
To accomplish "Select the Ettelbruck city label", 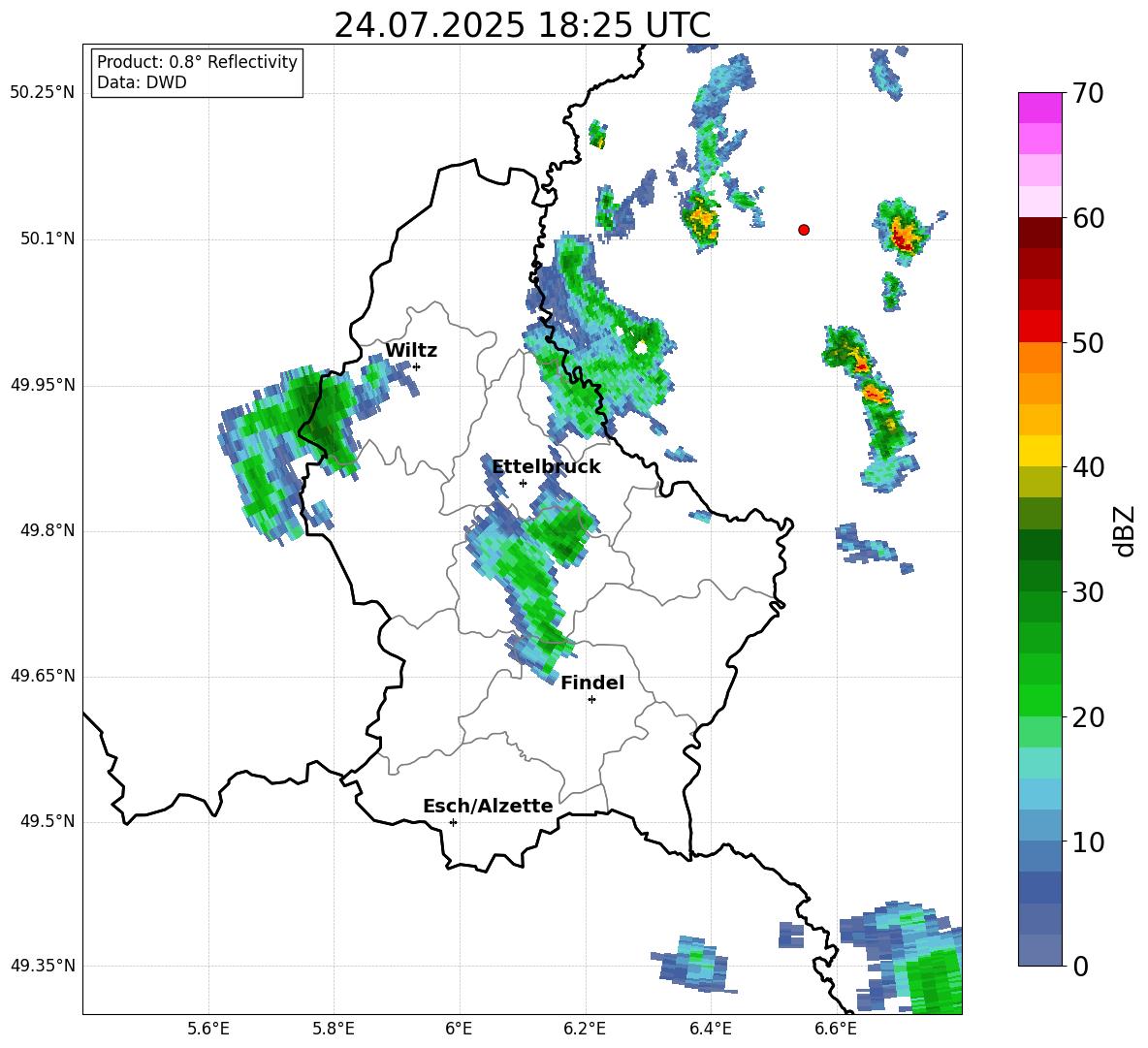I will pyautogui.click(x=546, y=467).
